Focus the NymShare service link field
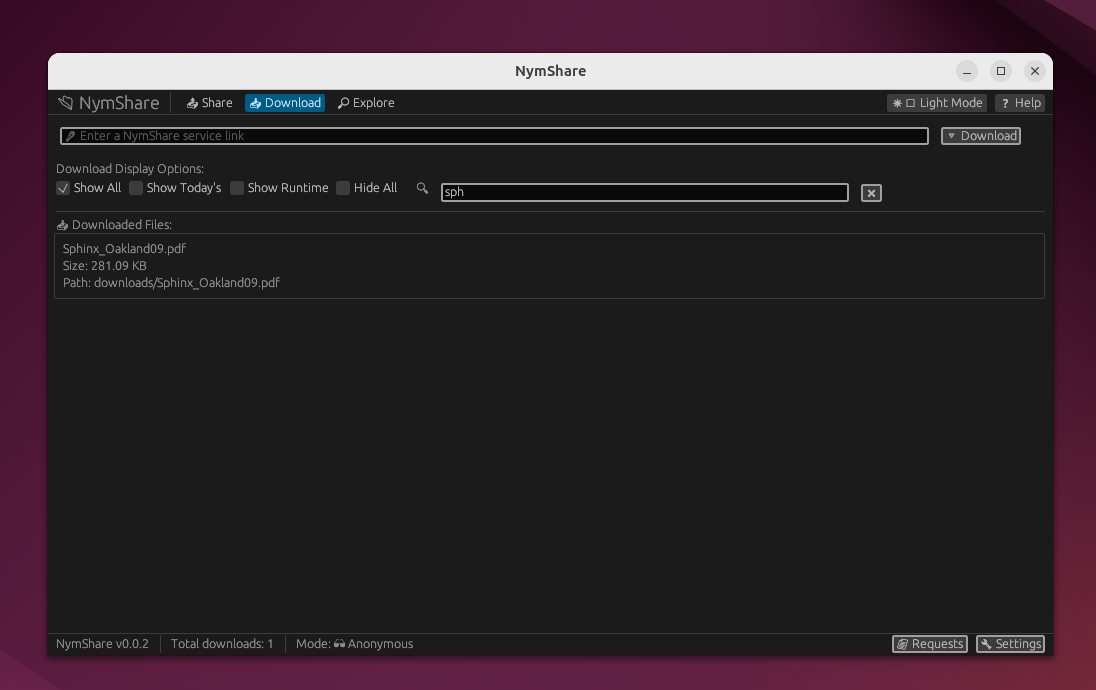This screenshot has height=690, width=1096. pyautogui.click(x=494, y=136)
